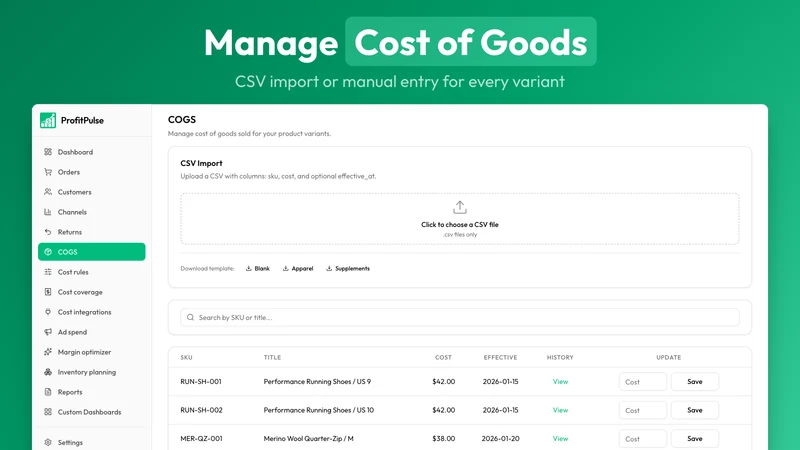Select the active COGS menu item
Viewport: 800px width, 450px height.
tap(91, 252)
